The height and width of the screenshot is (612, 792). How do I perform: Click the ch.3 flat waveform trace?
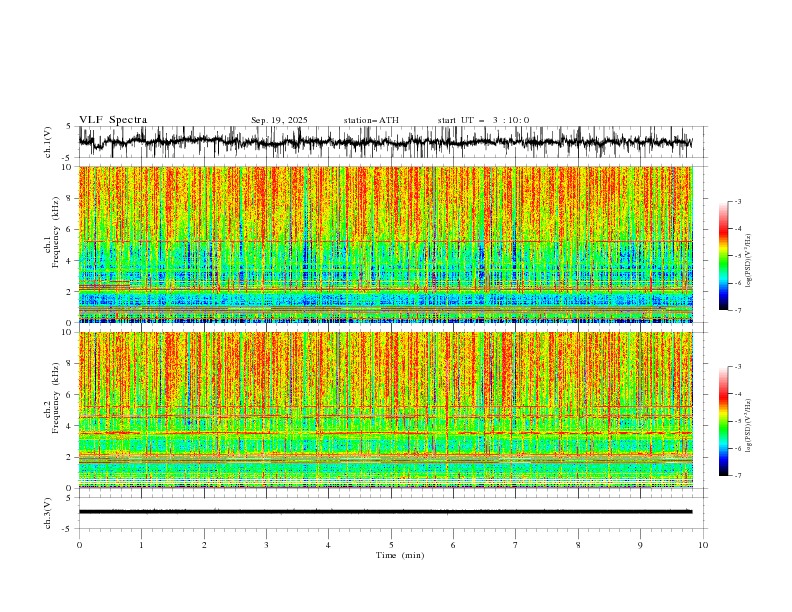(x=385, y=512)
